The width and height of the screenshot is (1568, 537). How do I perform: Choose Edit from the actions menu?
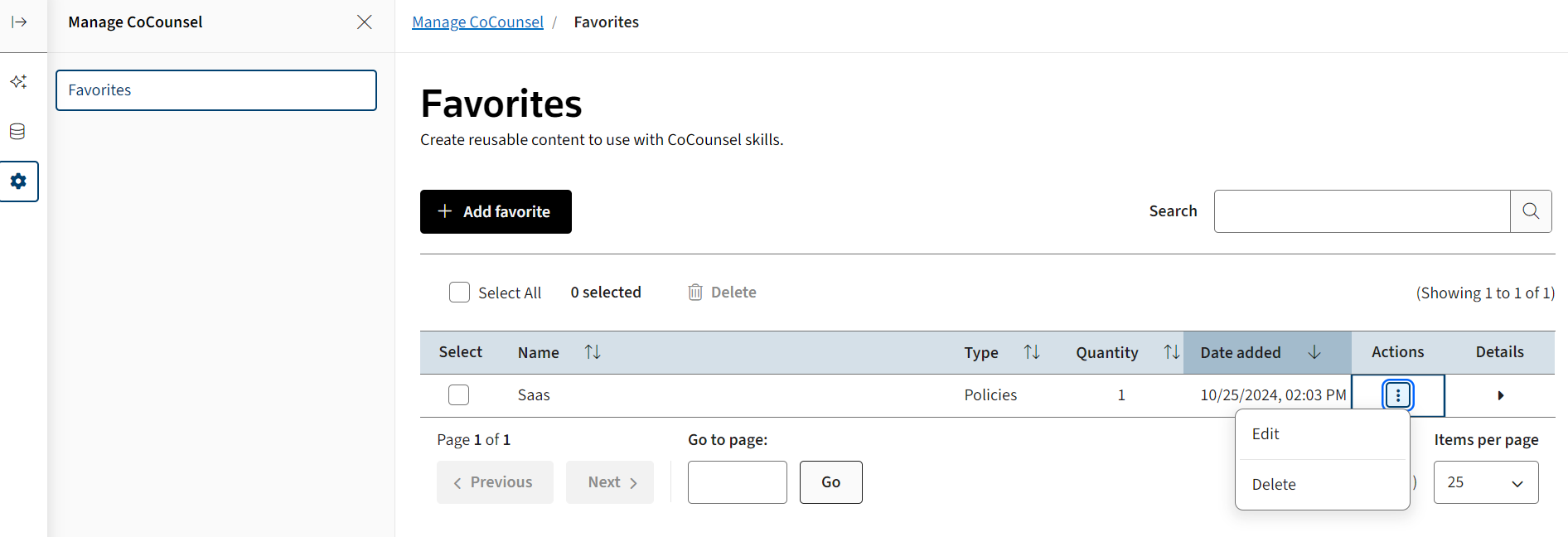click(x=1266, y=434)
